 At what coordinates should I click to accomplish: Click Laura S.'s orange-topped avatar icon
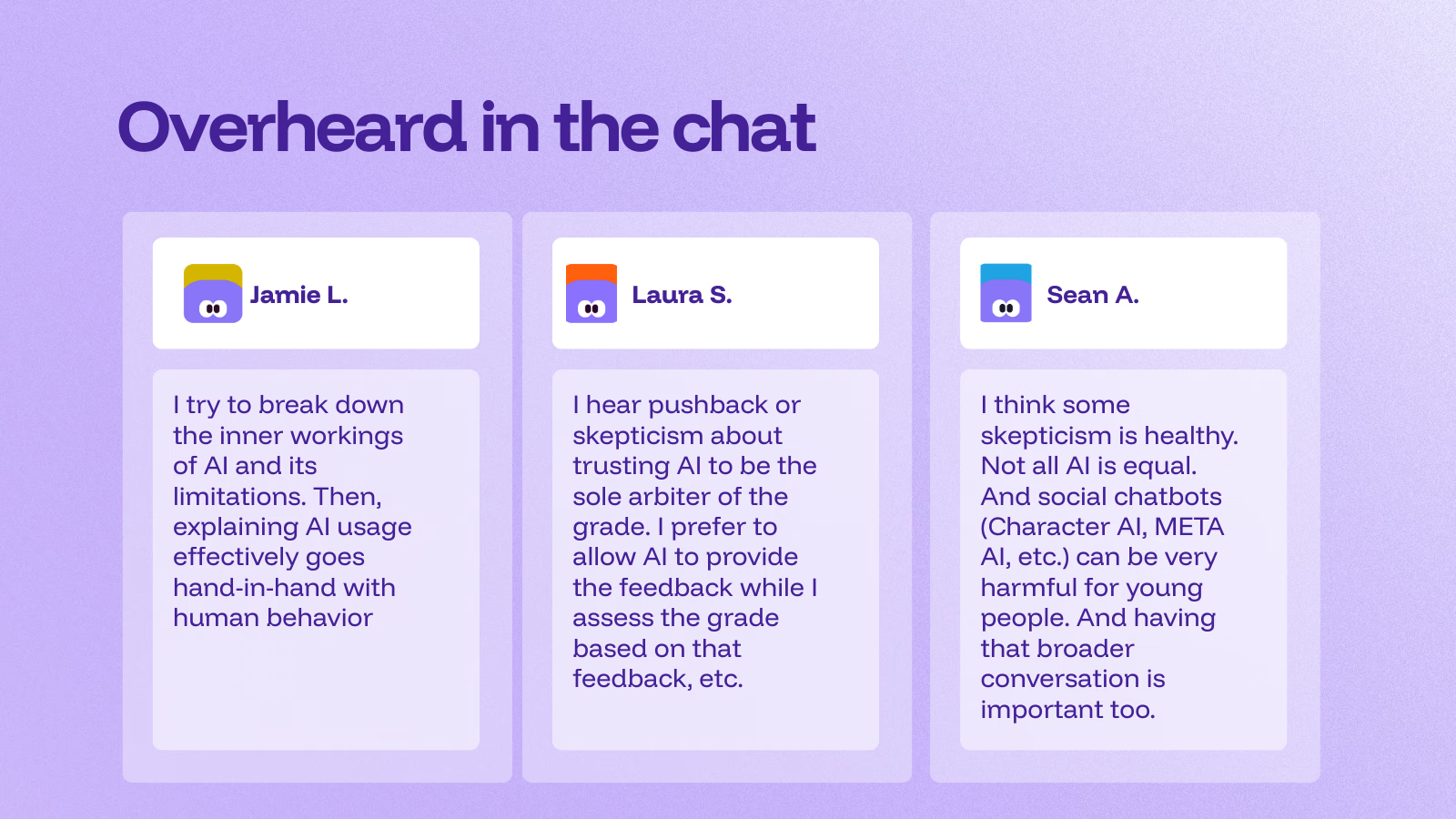coord(591,294)
